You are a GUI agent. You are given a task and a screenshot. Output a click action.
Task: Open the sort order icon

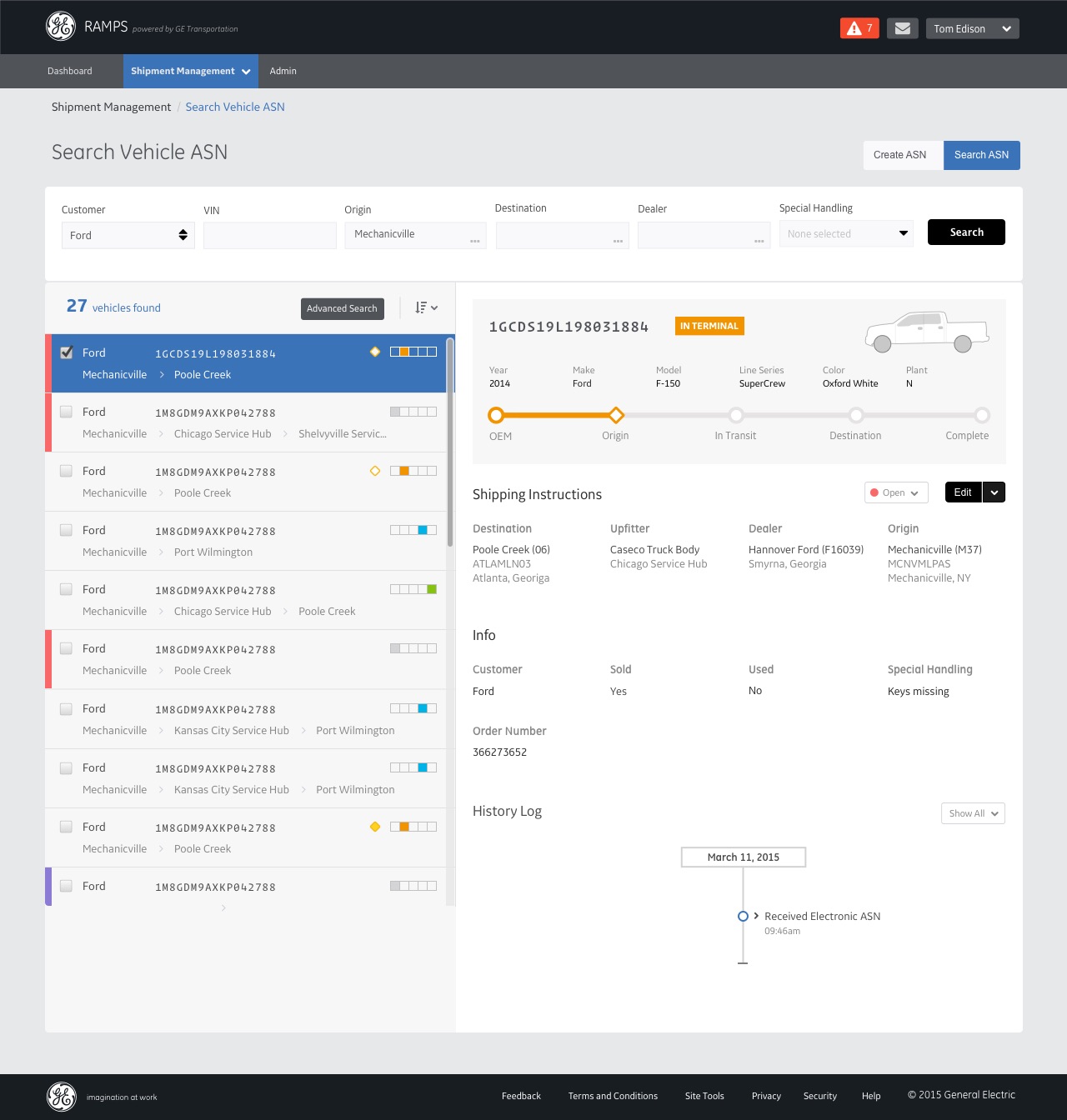click(x=426, y=307)
